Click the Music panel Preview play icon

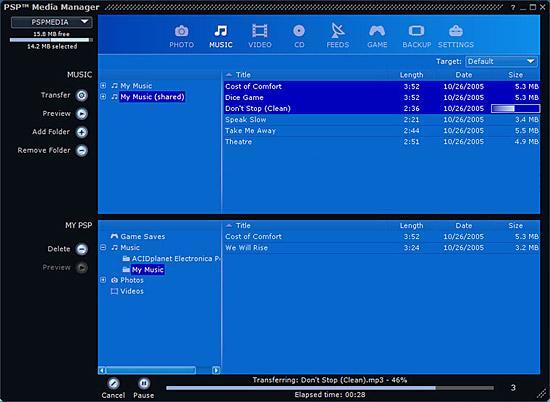[82, 114]
